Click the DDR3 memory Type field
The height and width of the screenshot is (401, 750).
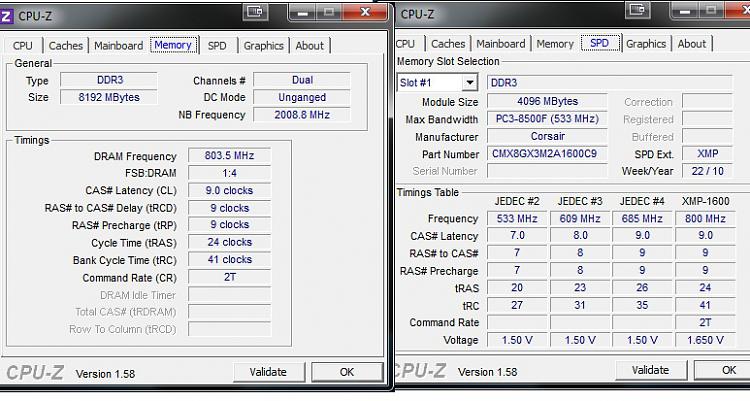pos(109,80)
